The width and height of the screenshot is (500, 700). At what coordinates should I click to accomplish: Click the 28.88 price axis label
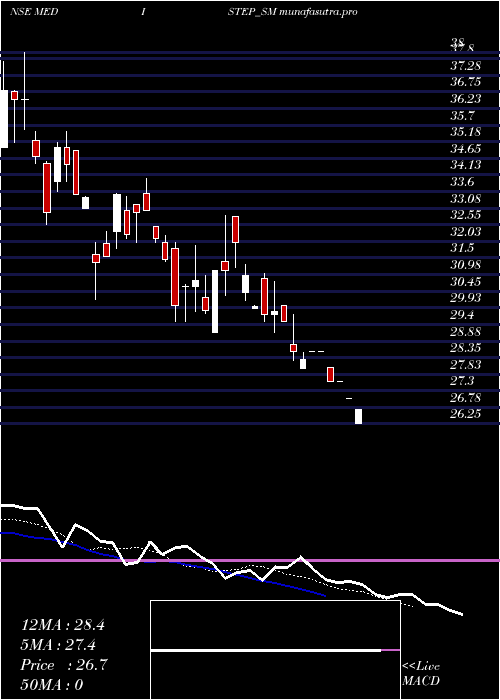[x=465, y=331]
